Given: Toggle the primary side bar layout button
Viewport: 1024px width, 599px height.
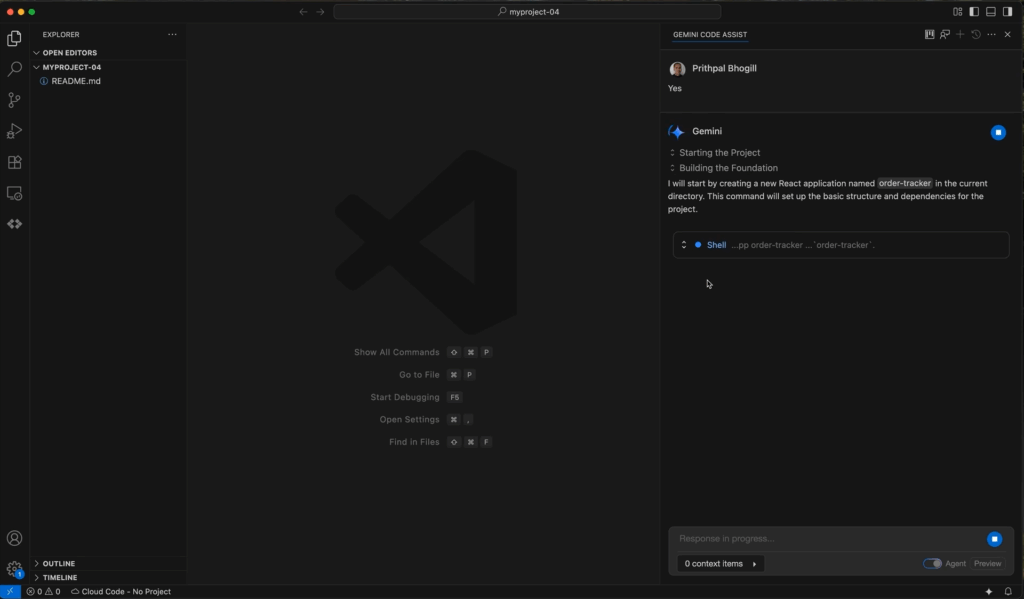Looking at the screenshot, I should [x=974, y=12].
